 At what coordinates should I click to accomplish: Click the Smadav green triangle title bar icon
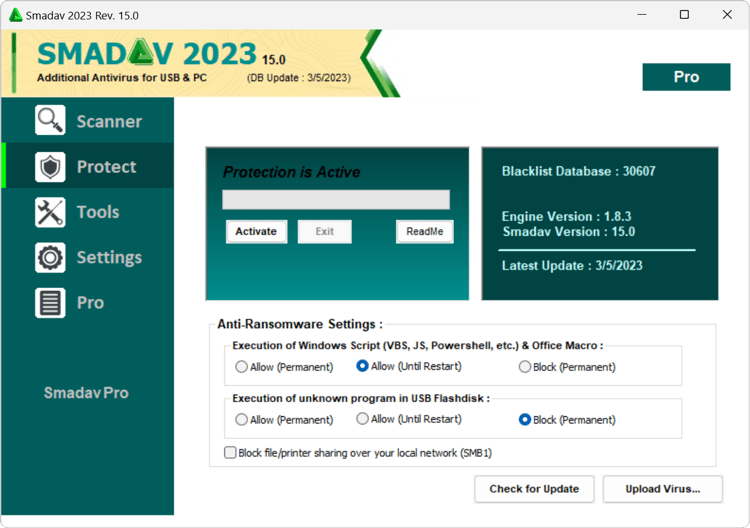16,15
